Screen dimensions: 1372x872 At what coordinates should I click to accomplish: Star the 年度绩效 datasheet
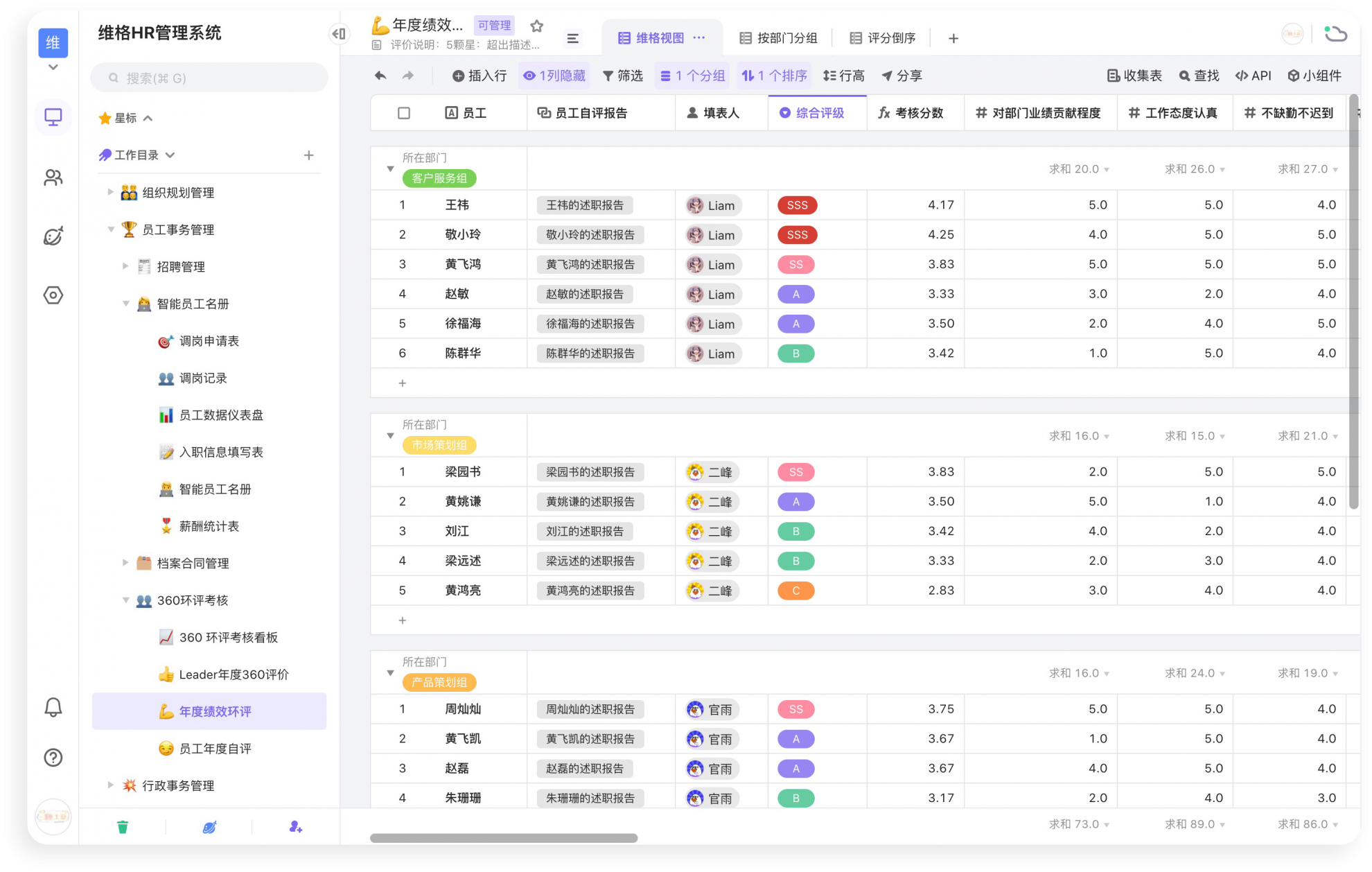coord(536,26)
